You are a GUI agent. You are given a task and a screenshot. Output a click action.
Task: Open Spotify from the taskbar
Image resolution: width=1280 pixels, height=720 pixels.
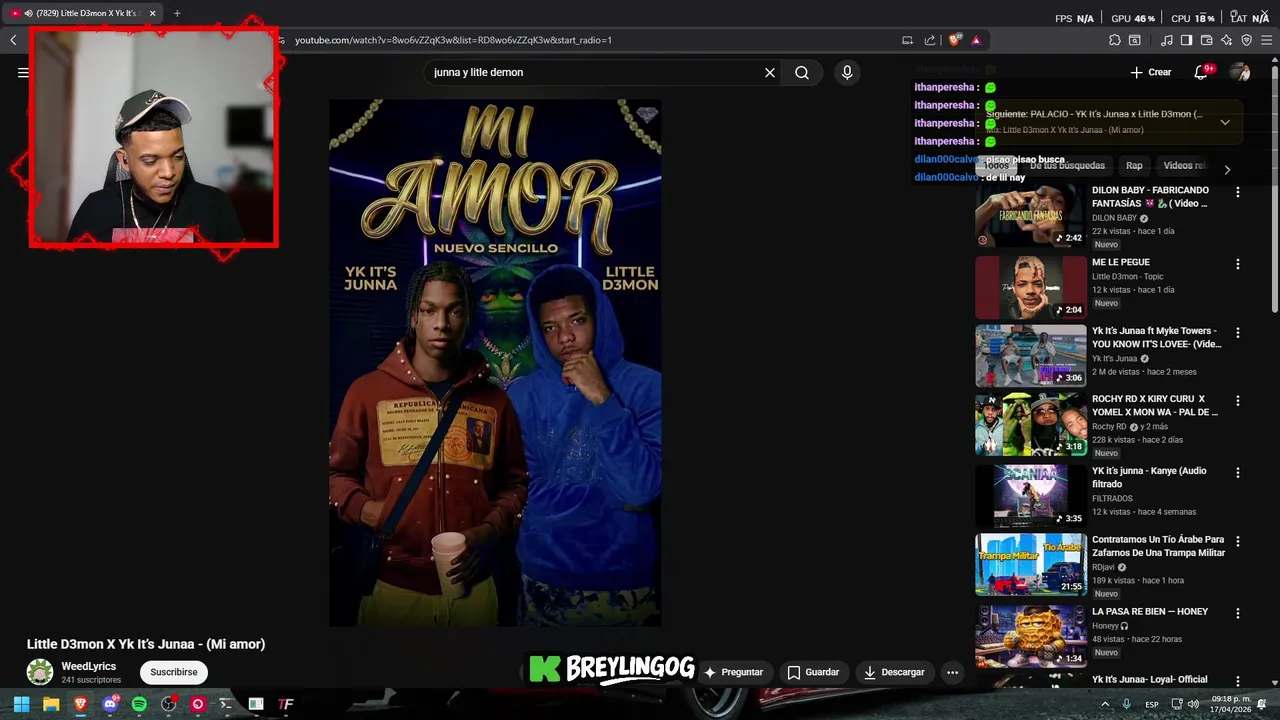click(139, 704)
